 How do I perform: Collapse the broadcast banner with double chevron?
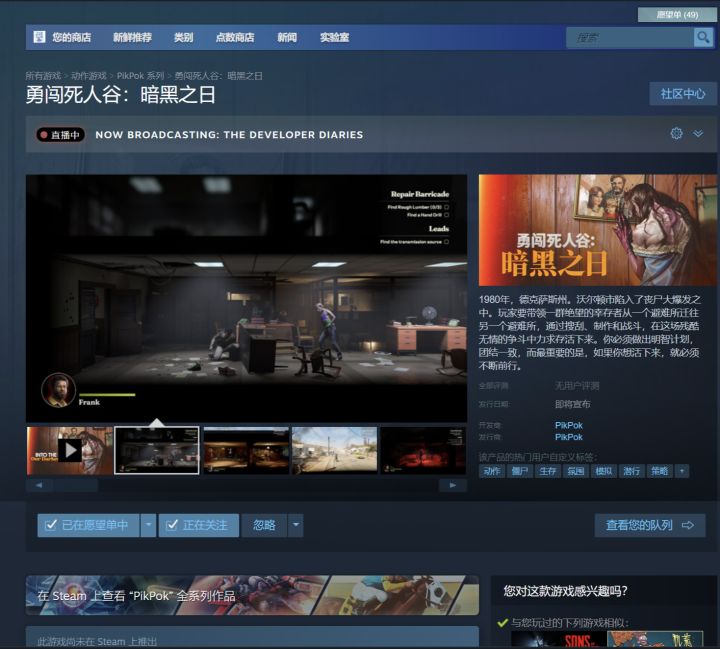698,134
